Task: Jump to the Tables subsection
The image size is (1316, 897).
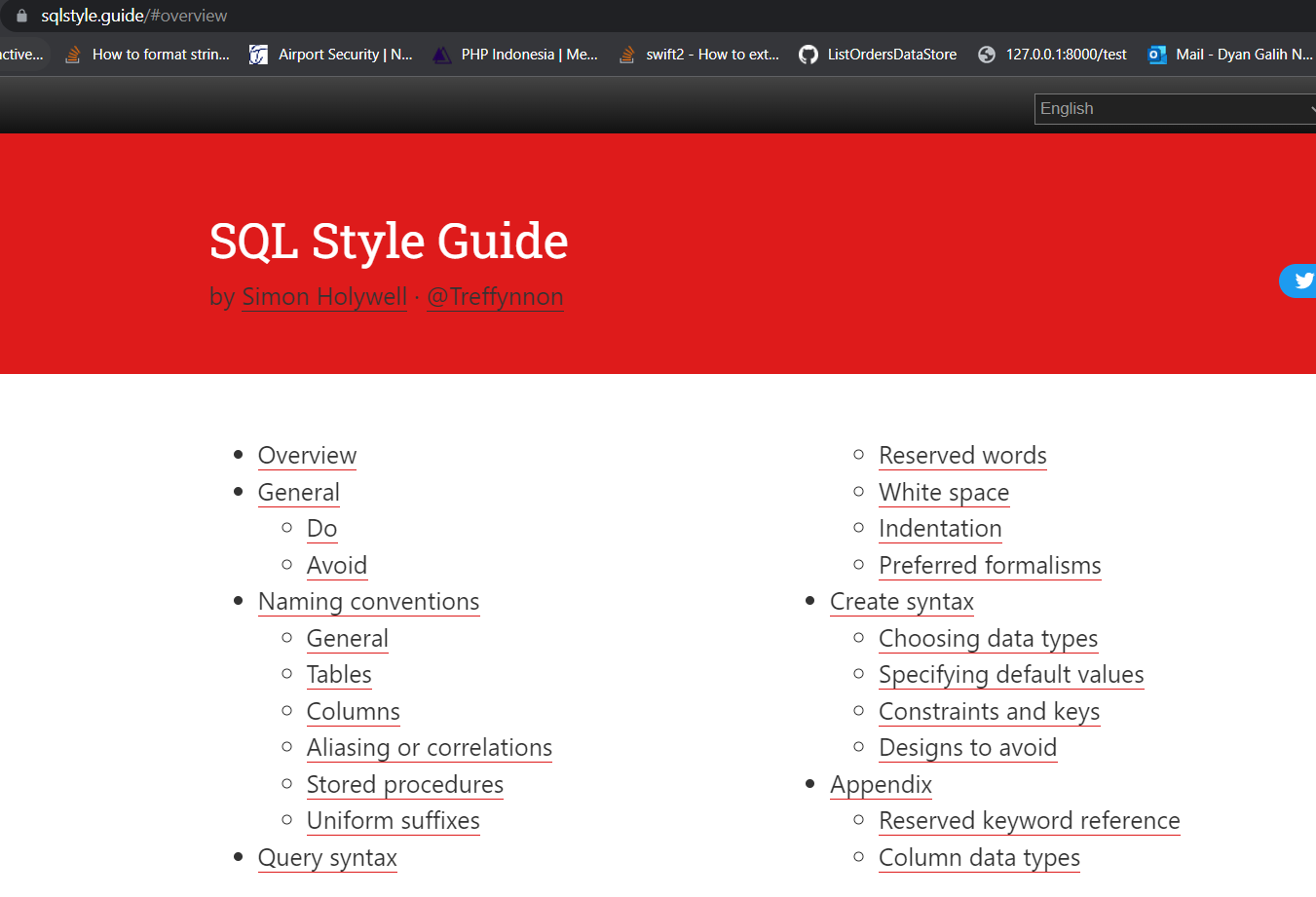Action: tap(339, 675)
